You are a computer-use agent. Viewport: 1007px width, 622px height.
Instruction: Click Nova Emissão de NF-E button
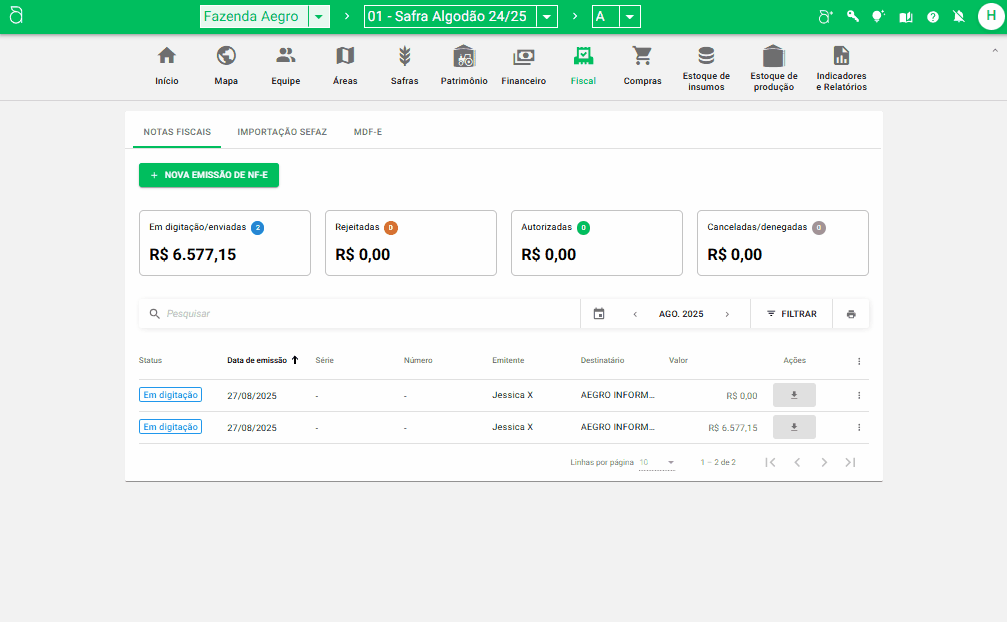point(209,175)
